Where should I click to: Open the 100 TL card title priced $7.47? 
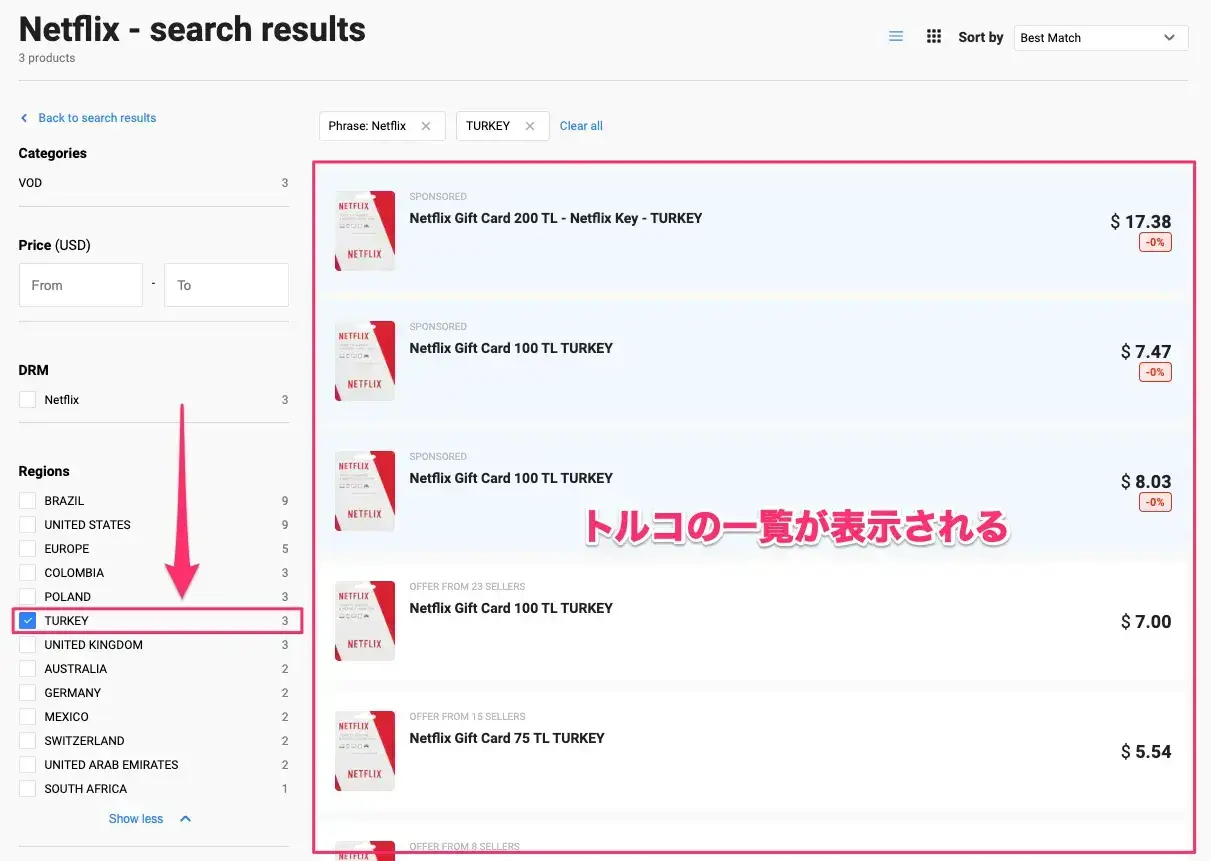point(511,348)
